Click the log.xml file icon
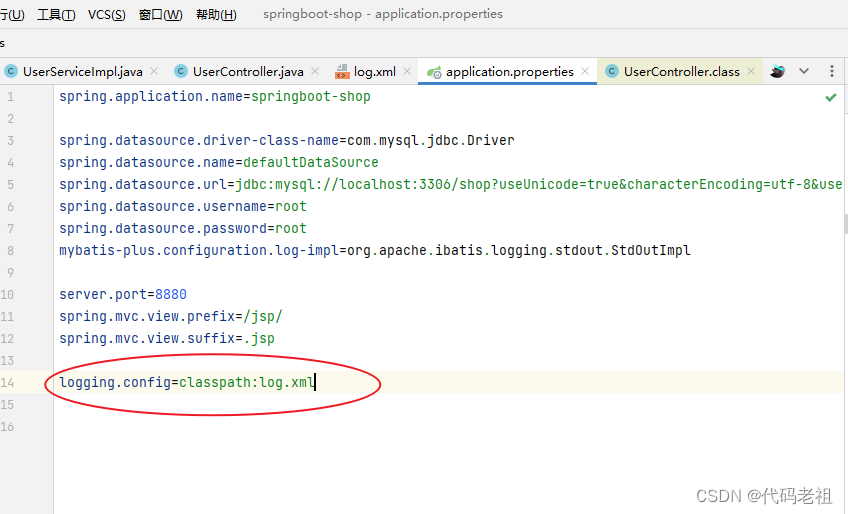 point(342,71)
